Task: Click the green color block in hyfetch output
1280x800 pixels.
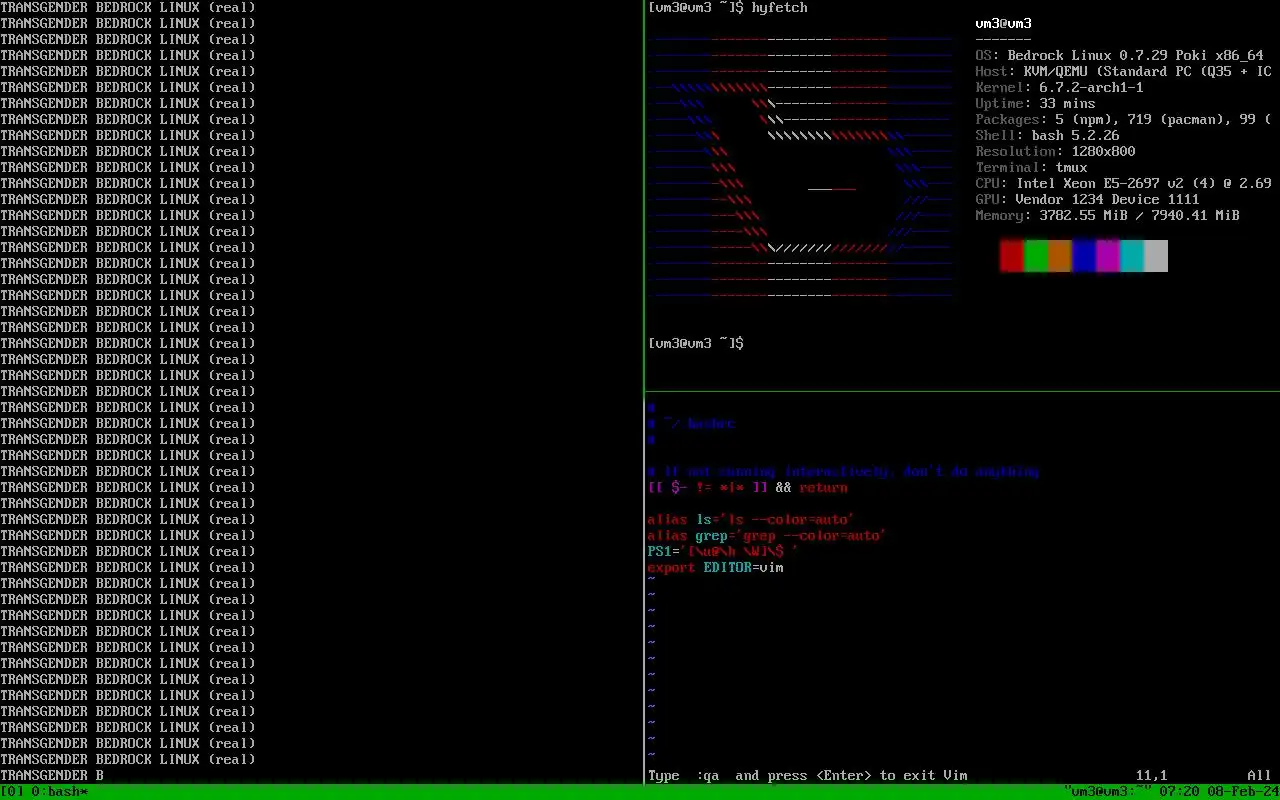Action: (1036, 255)
